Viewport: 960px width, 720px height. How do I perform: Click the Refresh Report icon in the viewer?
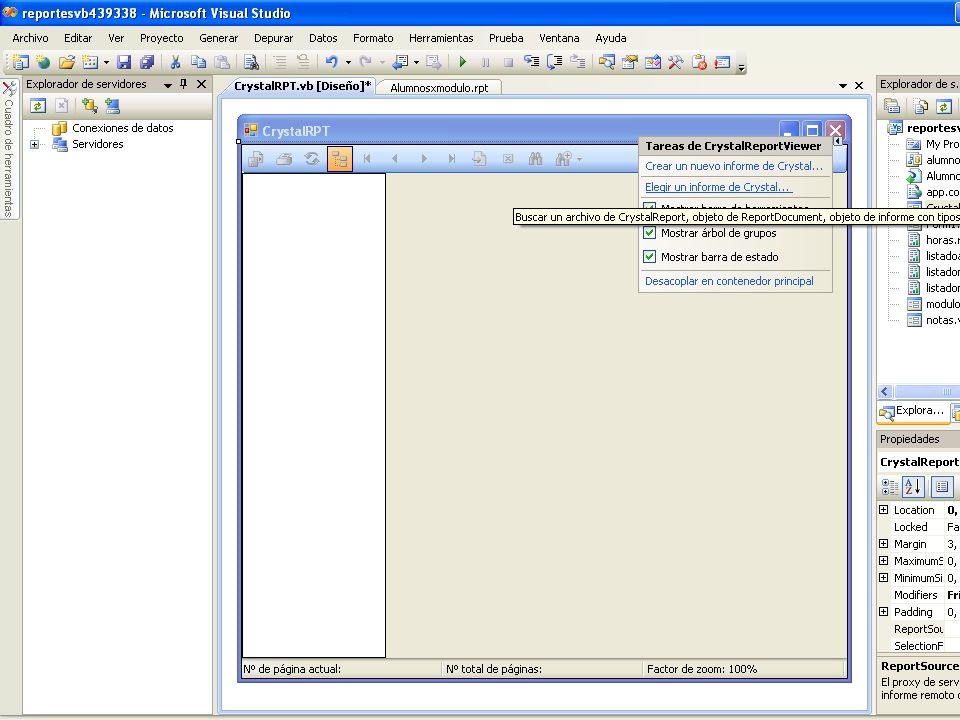pyautogui.click(x=312, y=159)
